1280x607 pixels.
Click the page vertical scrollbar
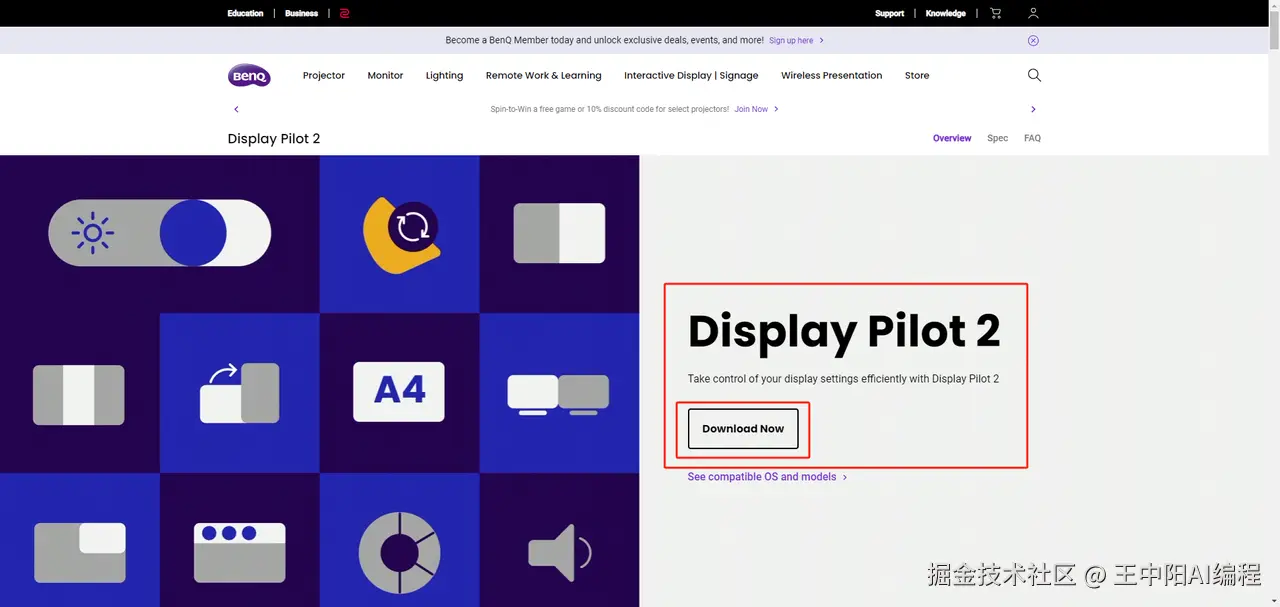click(x=1274, y=303)
